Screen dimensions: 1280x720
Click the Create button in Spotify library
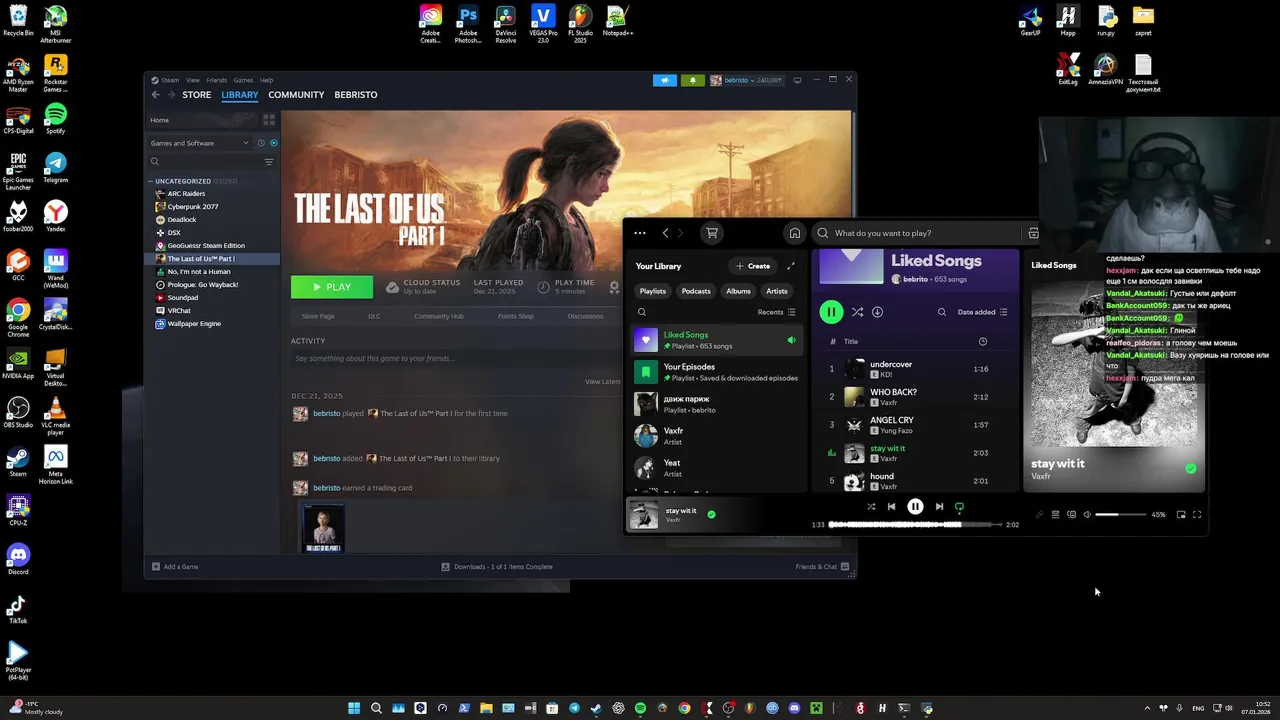coord(753,266)
